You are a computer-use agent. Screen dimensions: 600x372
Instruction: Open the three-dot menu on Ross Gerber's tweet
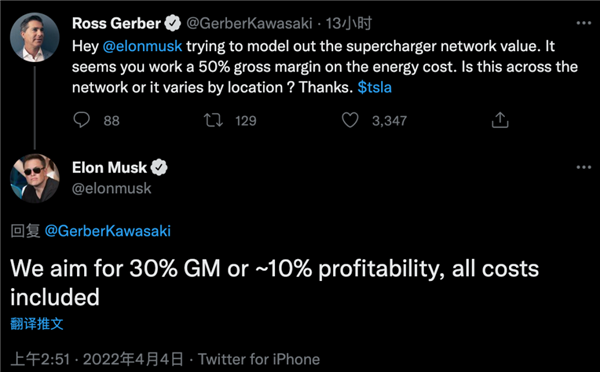coord(584,23)
